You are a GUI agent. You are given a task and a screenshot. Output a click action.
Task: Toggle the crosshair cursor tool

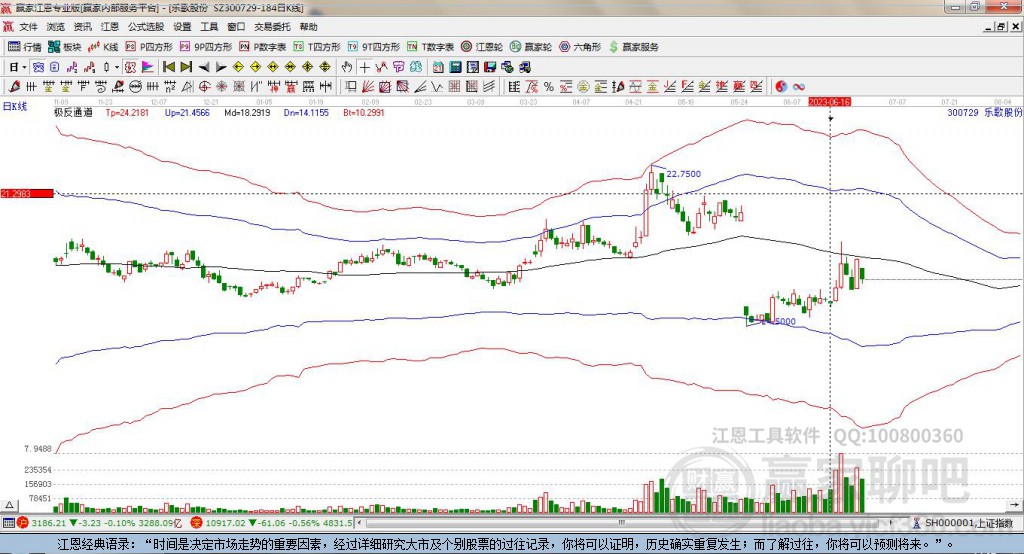click(x=364, y=67)
